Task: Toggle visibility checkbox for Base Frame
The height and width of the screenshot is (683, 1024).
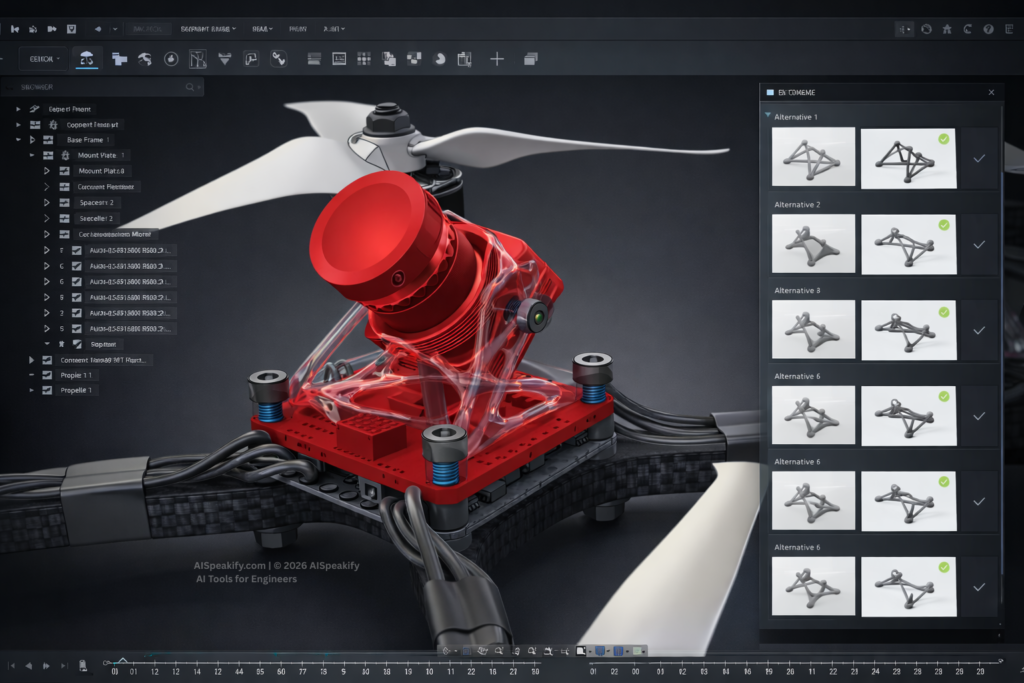Action: click(x=48, y=140)
